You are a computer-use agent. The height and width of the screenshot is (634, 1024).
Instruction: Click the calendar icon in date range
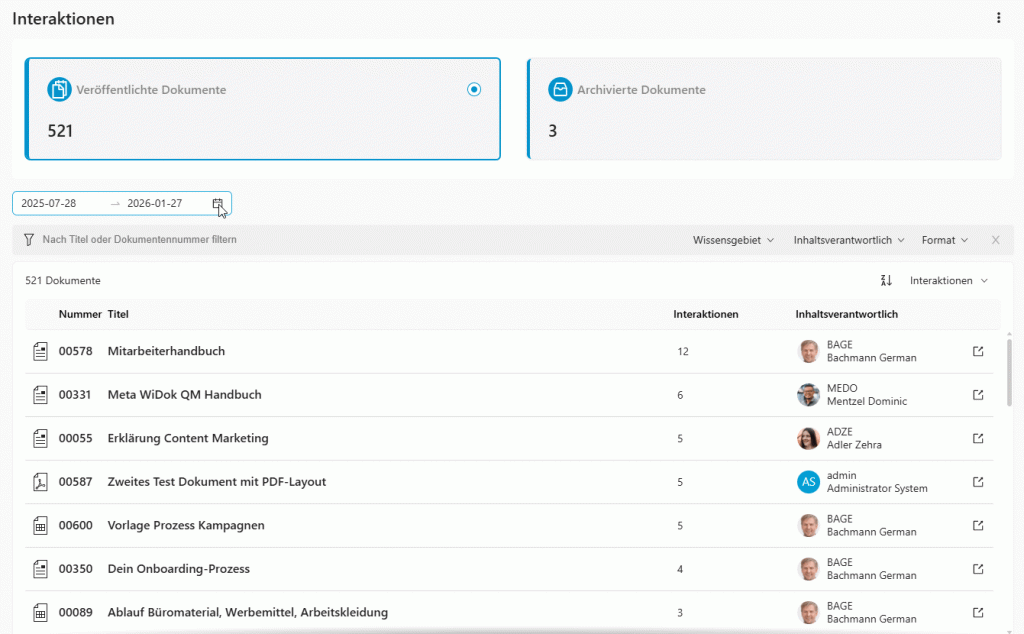(217, 204)
